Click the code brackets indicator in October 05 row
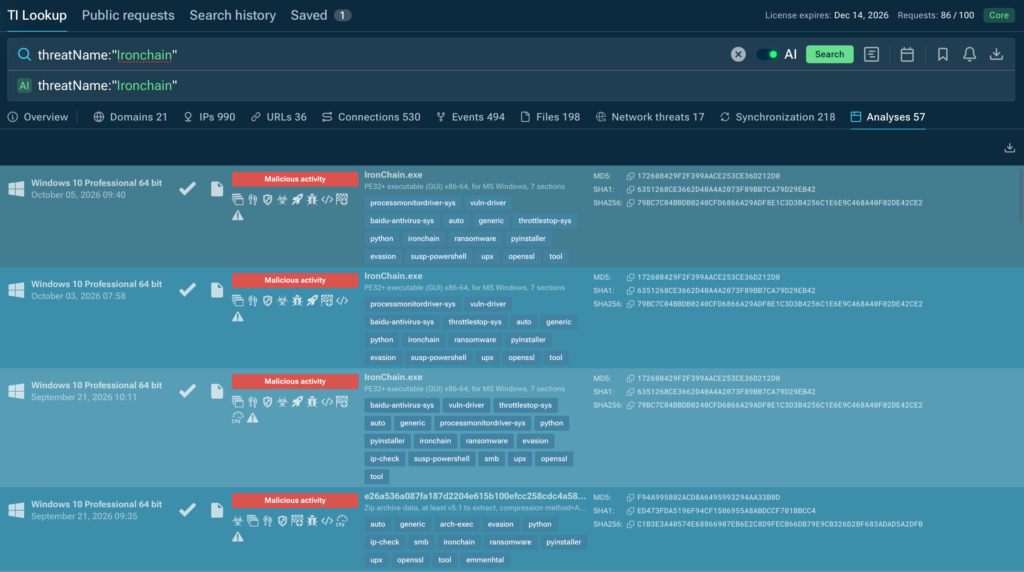This screenshot has height=572, width=1024. coord(327,199)
